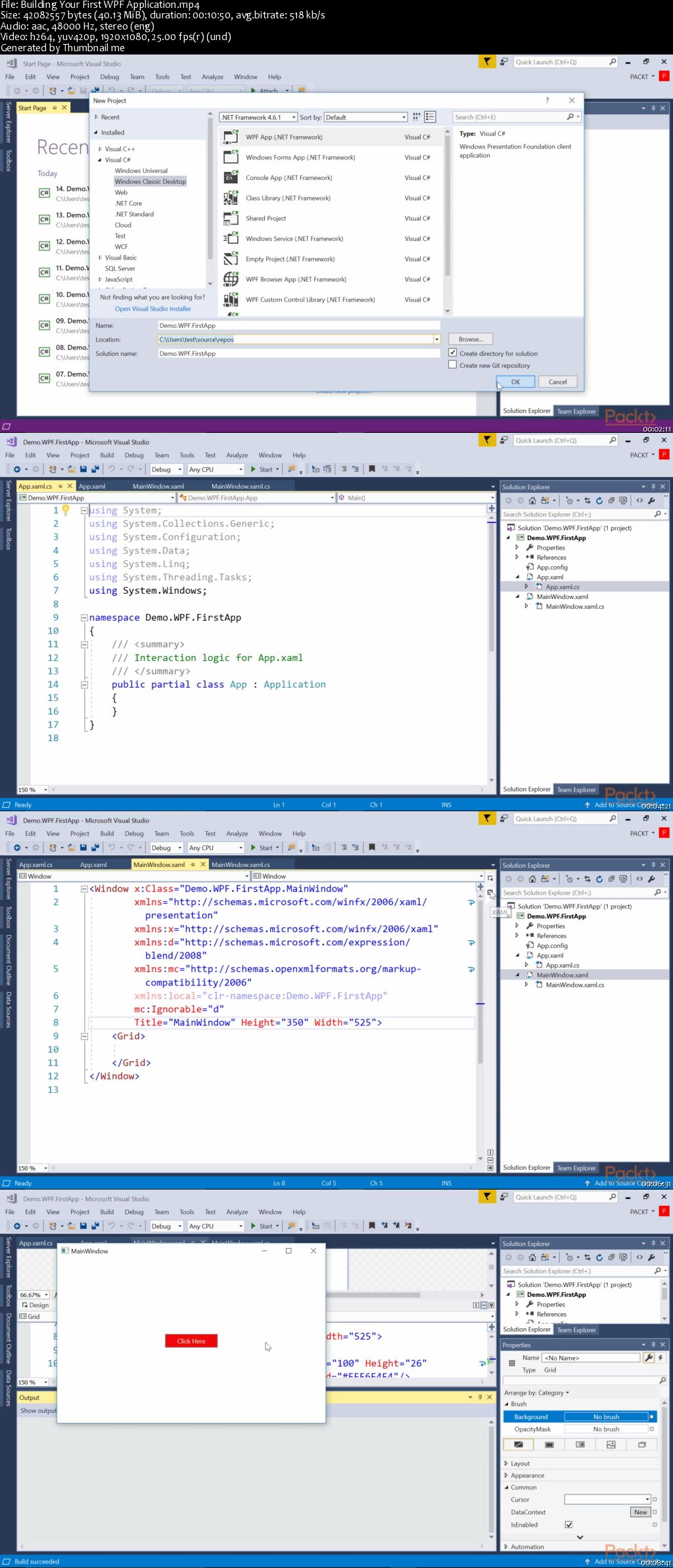Viewport: 673px width, 1568px height.
Task: Open Team Explorer tab below Solution Explorer beside App.xaml.cs
Action: point(576,790)
